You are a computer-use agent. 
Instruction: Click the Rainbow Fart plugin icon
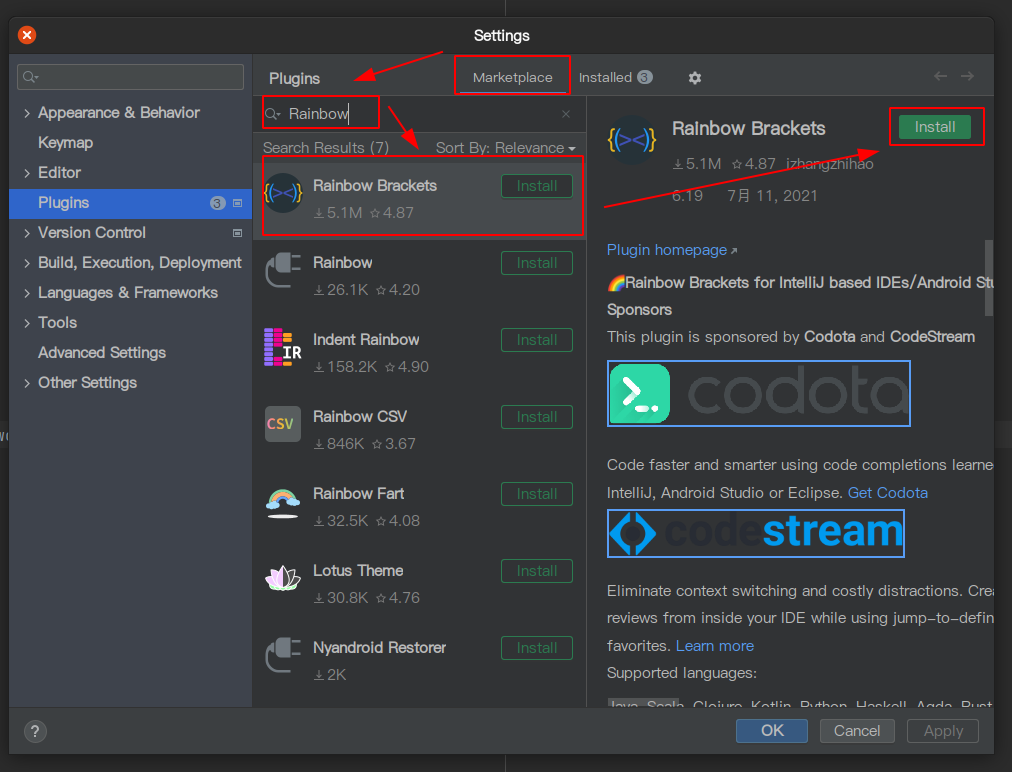pyautogui.click(x=283, y=503)
